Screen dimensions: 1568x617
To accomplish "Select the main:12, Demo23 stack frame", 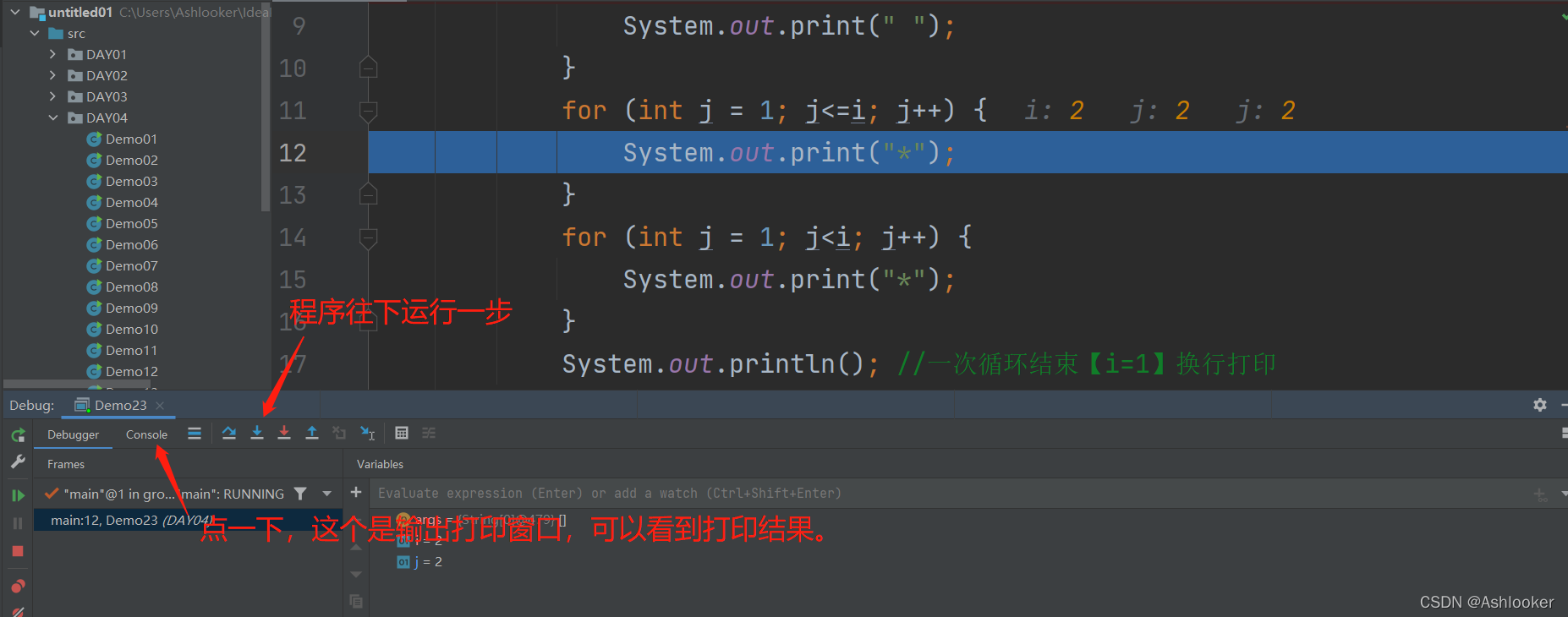I will coord(188,520).
